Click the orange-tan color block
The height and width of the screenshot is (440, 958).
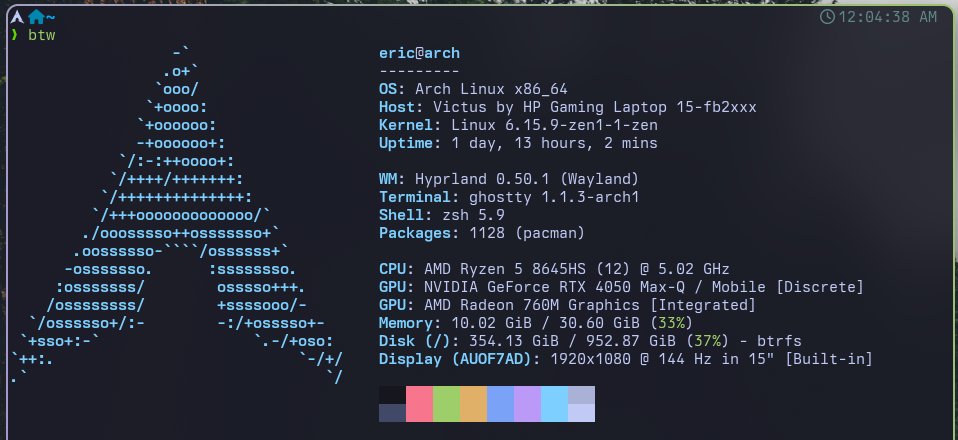click(x=474, y=404)
